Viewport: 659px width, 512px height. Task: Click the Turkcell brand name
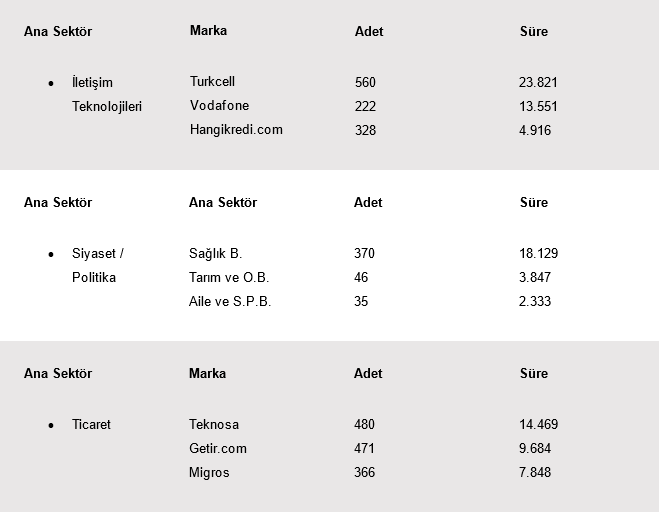tap(212, 82)
